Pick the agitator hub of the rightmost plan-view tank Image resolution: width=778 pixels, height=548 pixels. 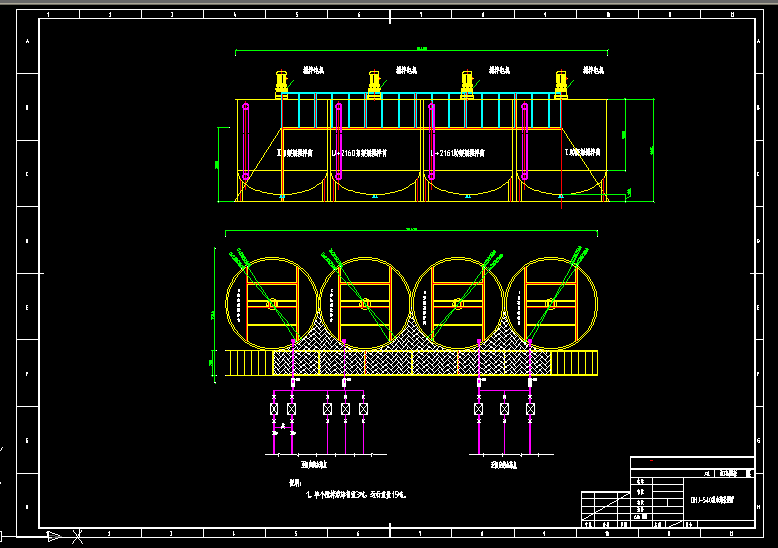(x=550, y=304)
